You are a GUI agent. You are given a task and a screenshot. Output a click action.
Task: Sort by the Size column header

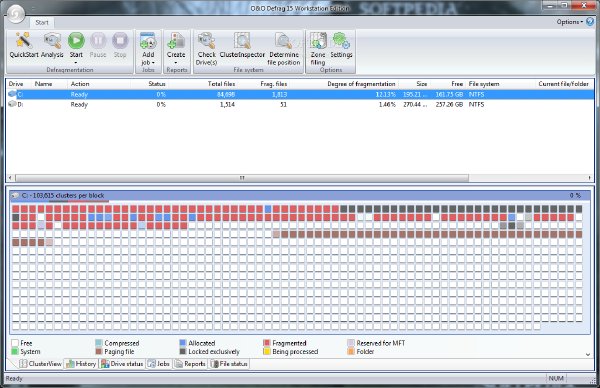pos(422,84)
